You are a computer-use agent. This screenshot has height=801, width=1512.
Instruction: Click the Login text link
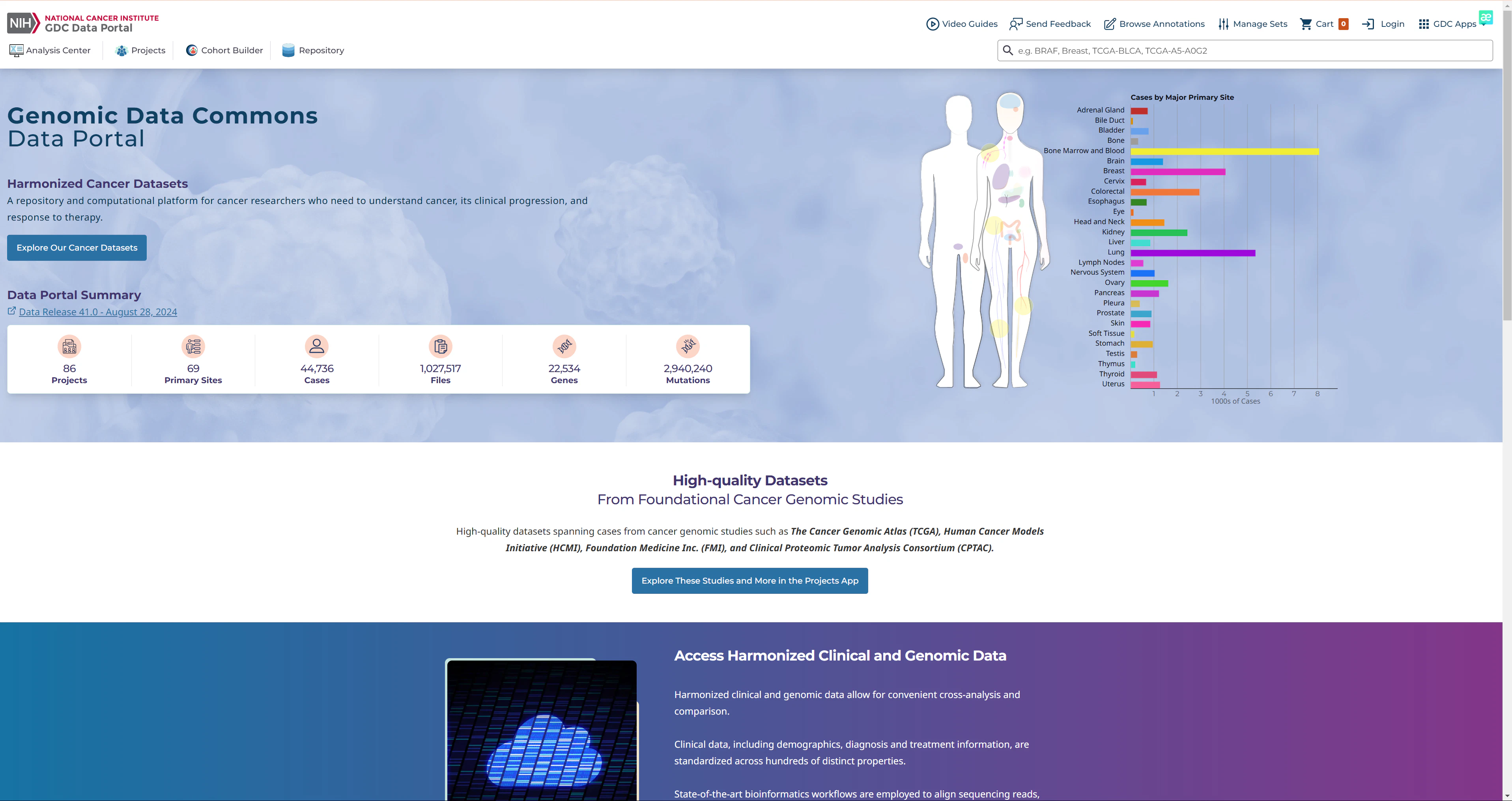(x=1392, y=24)
